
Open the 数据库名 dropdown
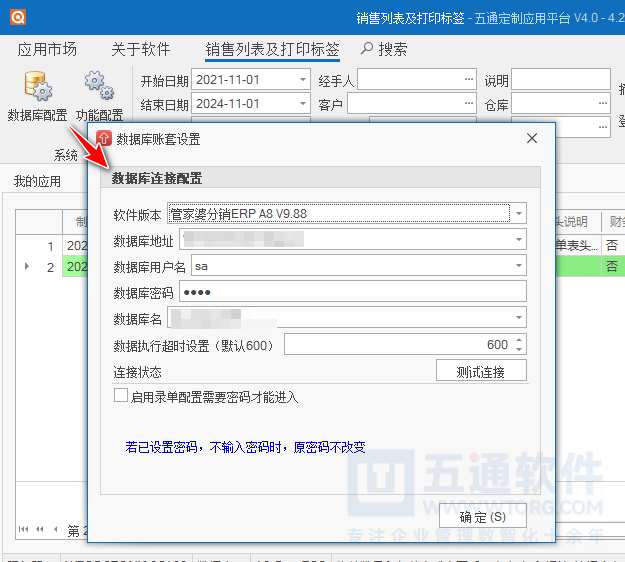pyautogui.click(x=519, y=317)
